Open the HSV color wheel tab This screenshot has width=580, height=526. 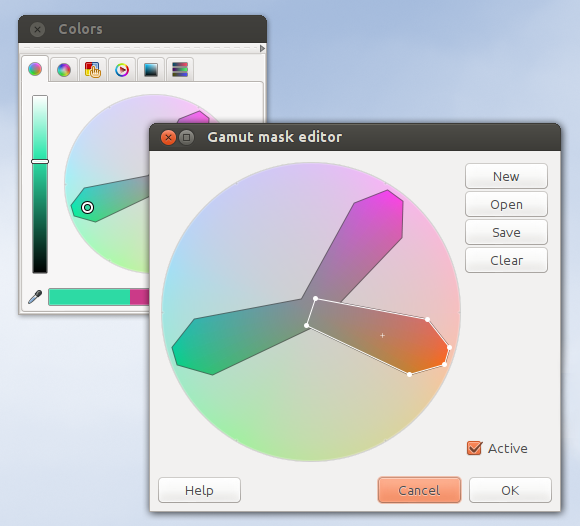(x=64, y=69)
